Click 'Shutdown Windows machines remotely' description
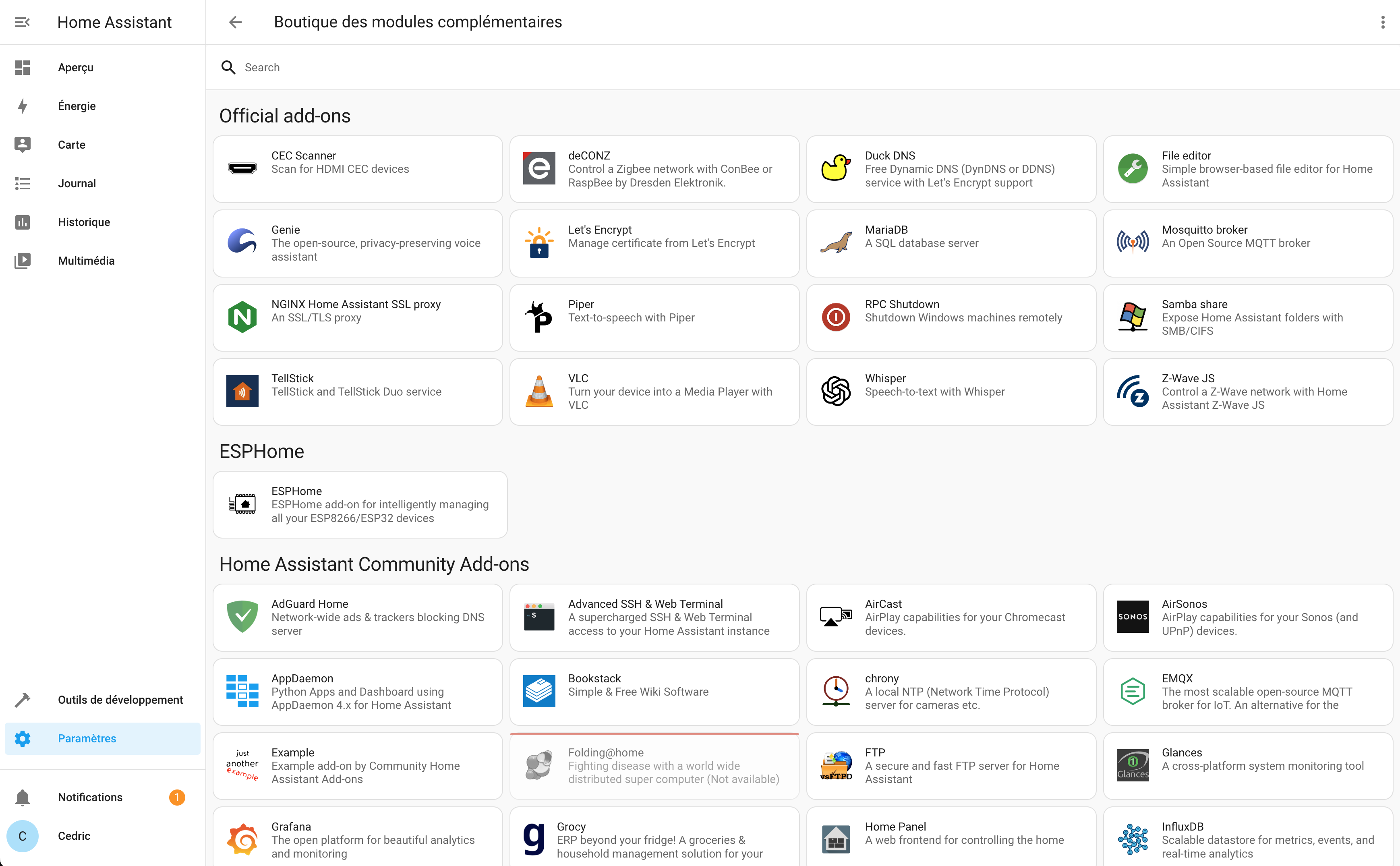Image resolution: width=1400 pixels, height=866 pixels. point(963,317)
